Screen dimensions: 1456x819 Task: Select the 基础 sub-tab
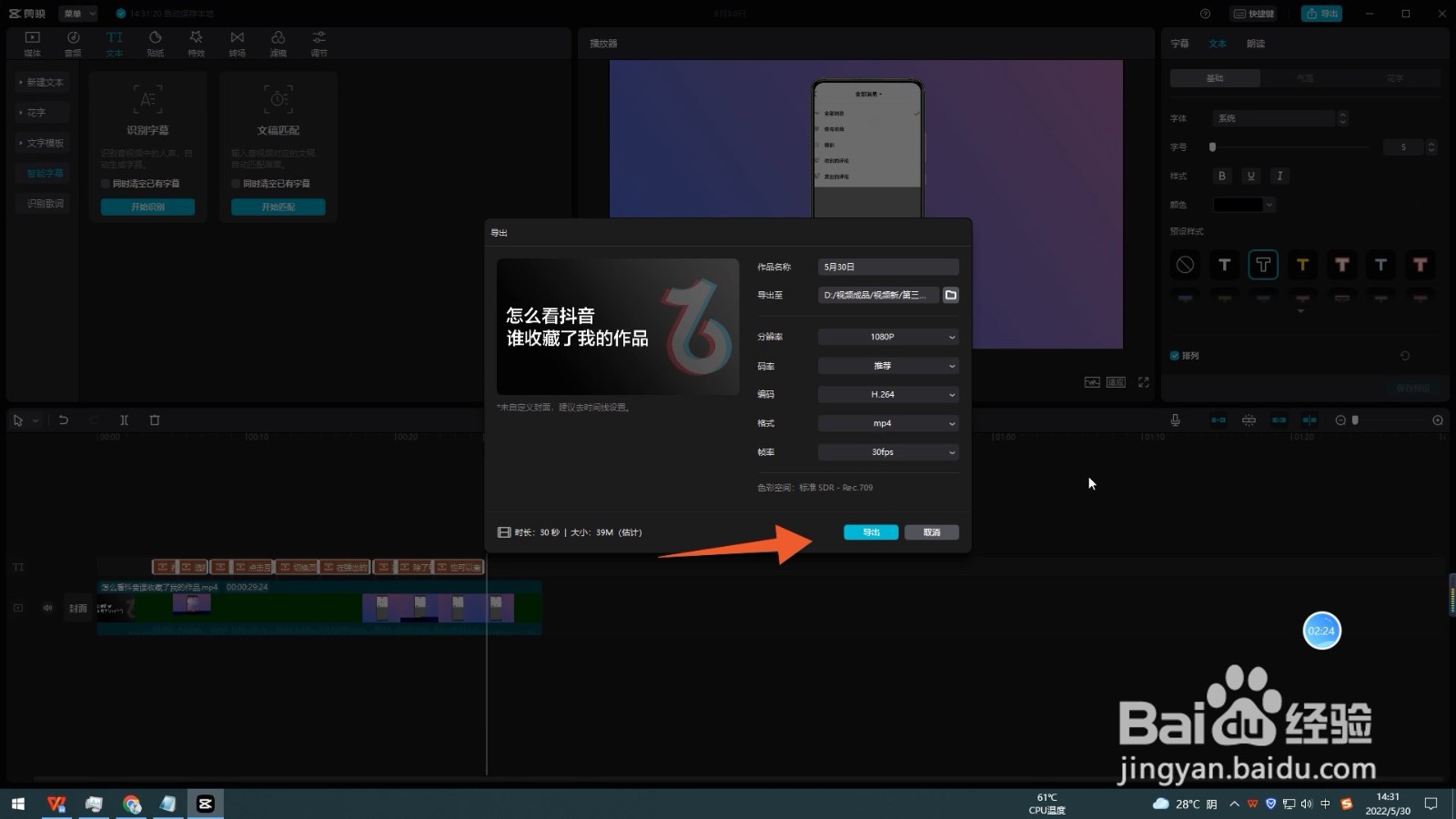point(1215,78)
